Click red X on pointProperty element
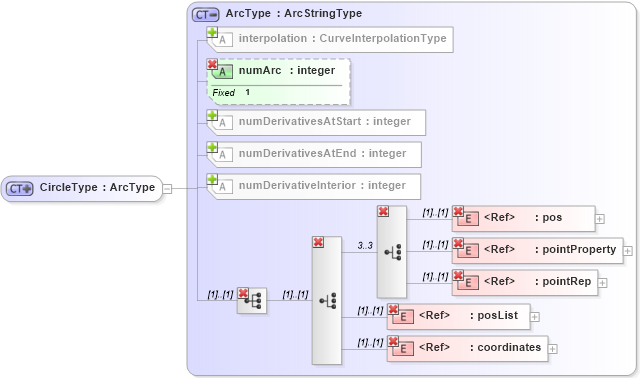This screenshot has width=640, height=378. [458, 243]
